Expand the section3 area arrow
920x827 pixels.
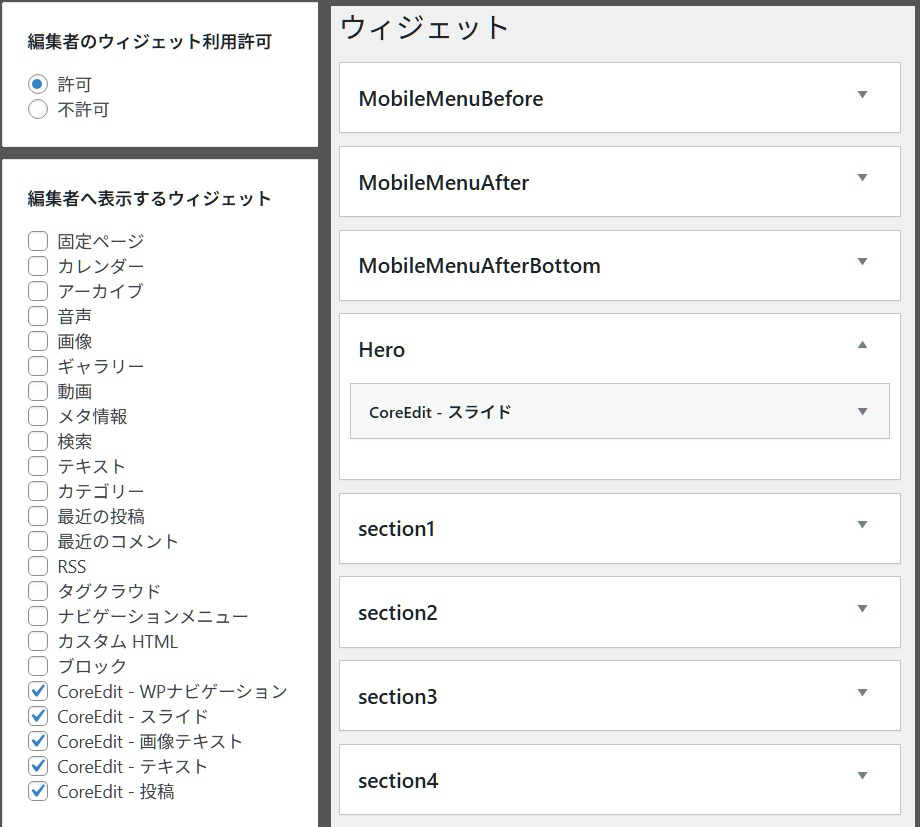tap(862, 692)
